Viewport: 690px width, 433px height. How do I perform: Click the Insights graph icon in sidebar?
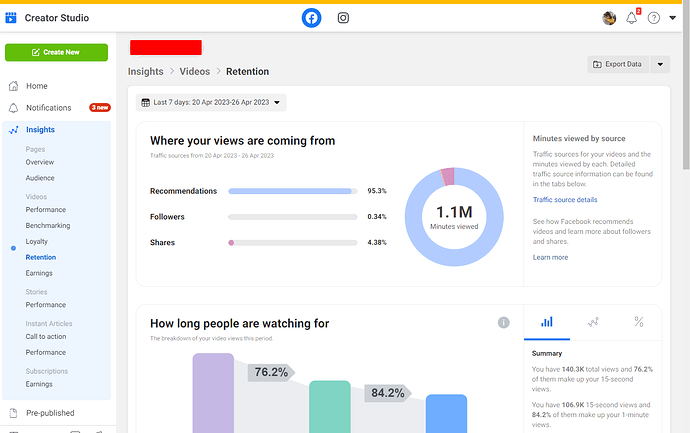[x=14, y=130]
